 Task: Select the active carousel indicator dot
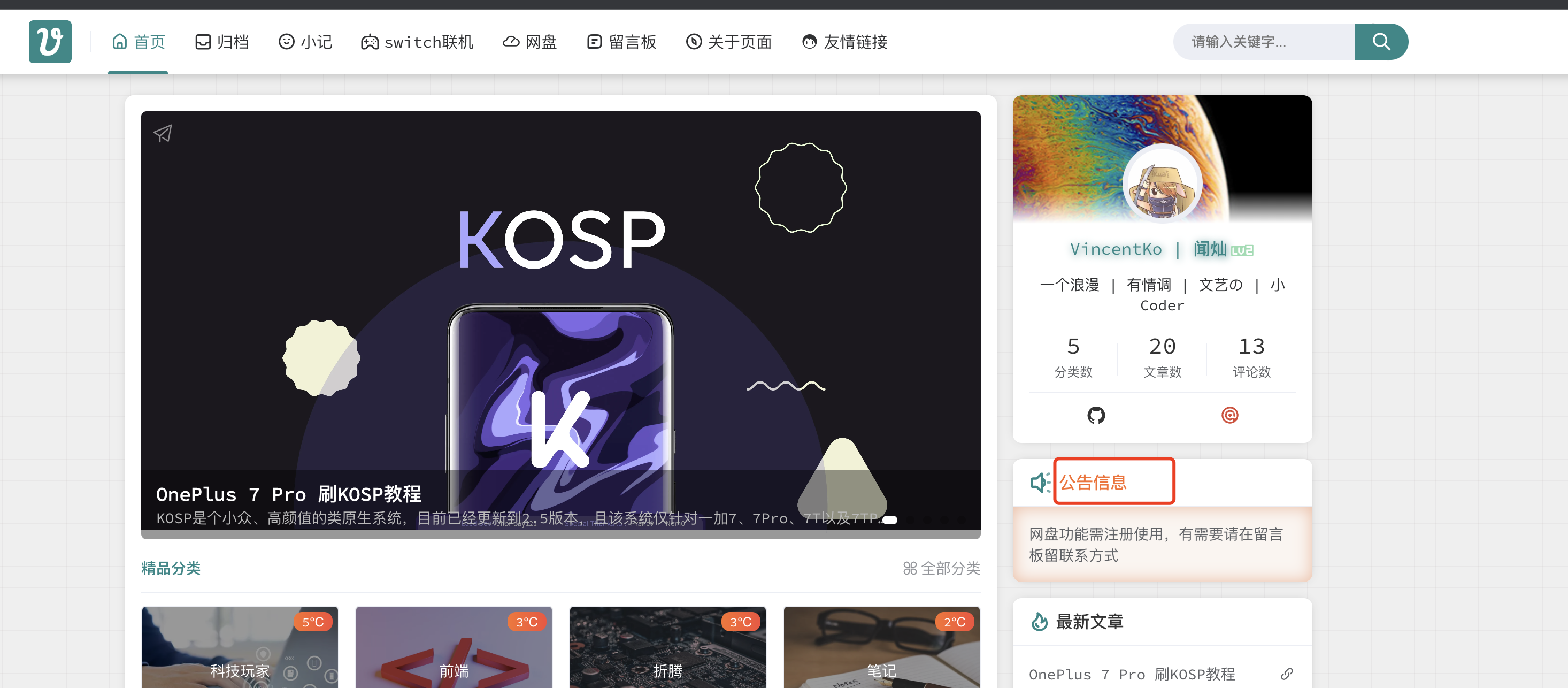(x=890, y=519)
